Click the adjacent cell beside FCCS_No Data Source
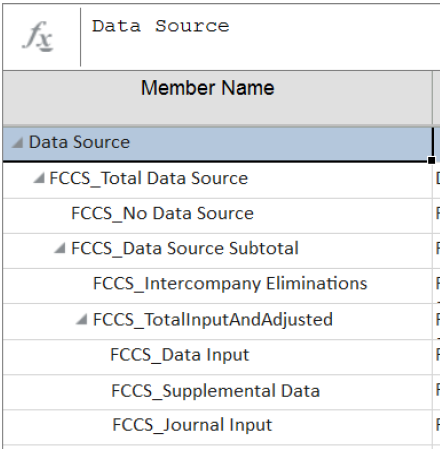Screen dimensions: 442x455 [x=437, y=216]
